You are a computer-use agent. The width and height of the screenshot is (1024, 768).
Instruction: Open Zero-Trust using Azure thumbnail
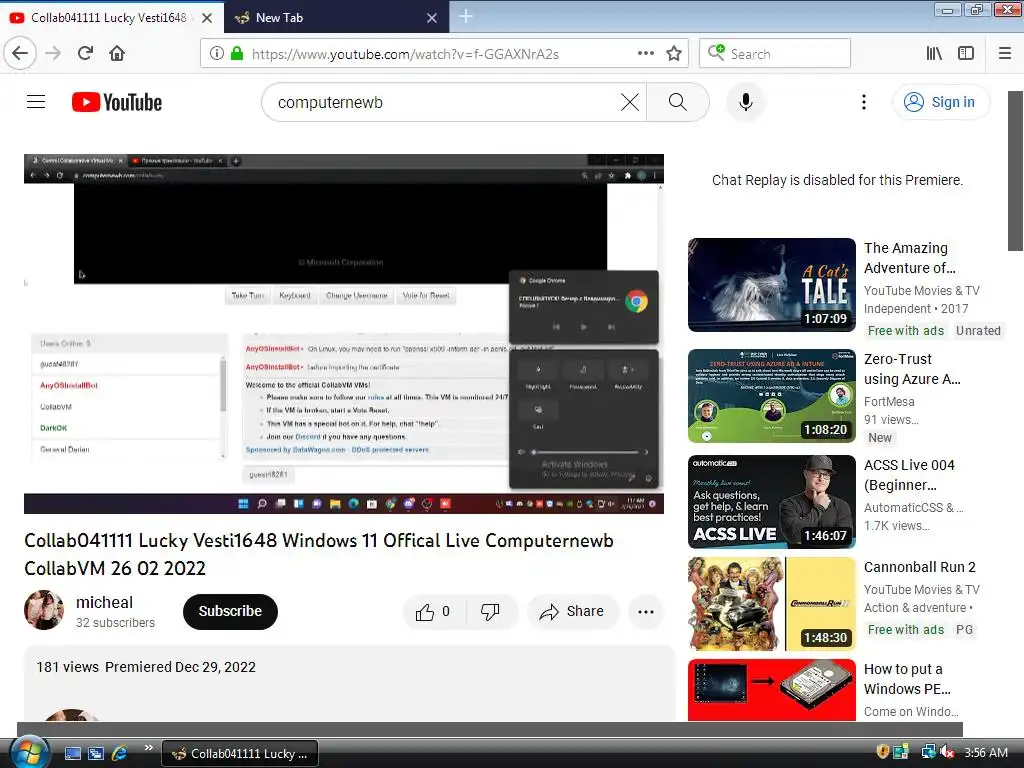point(772,396)
